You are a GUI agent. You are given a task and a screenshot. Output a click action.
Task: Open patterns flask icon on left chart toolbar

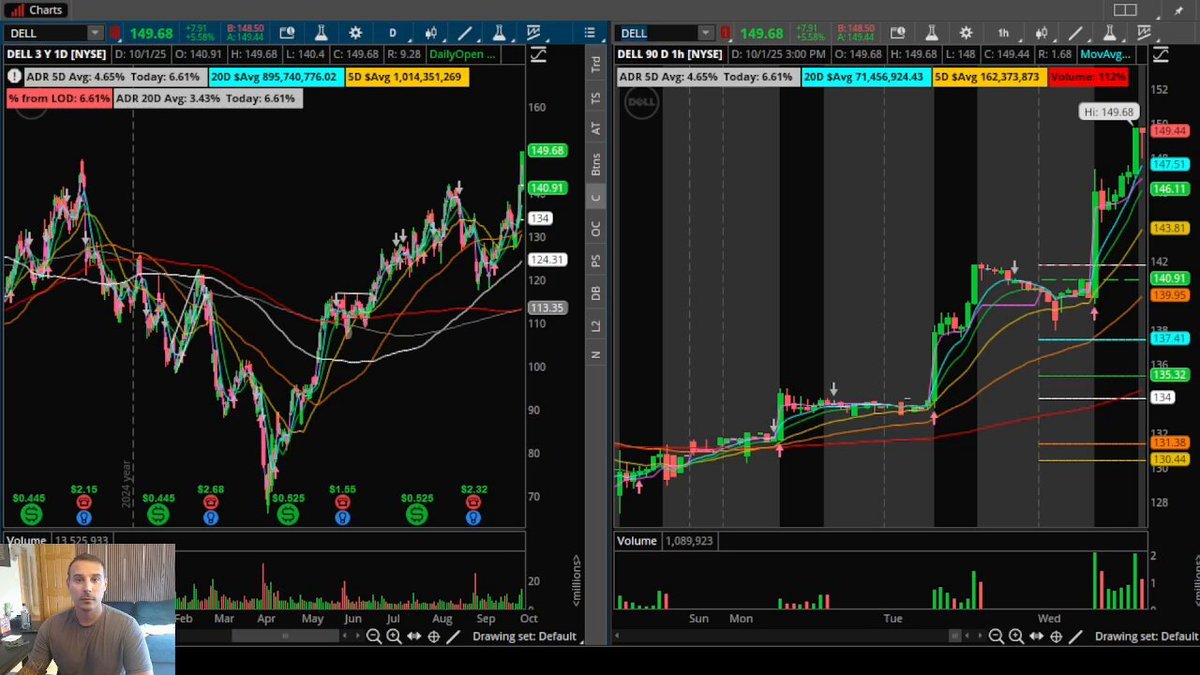499,33
